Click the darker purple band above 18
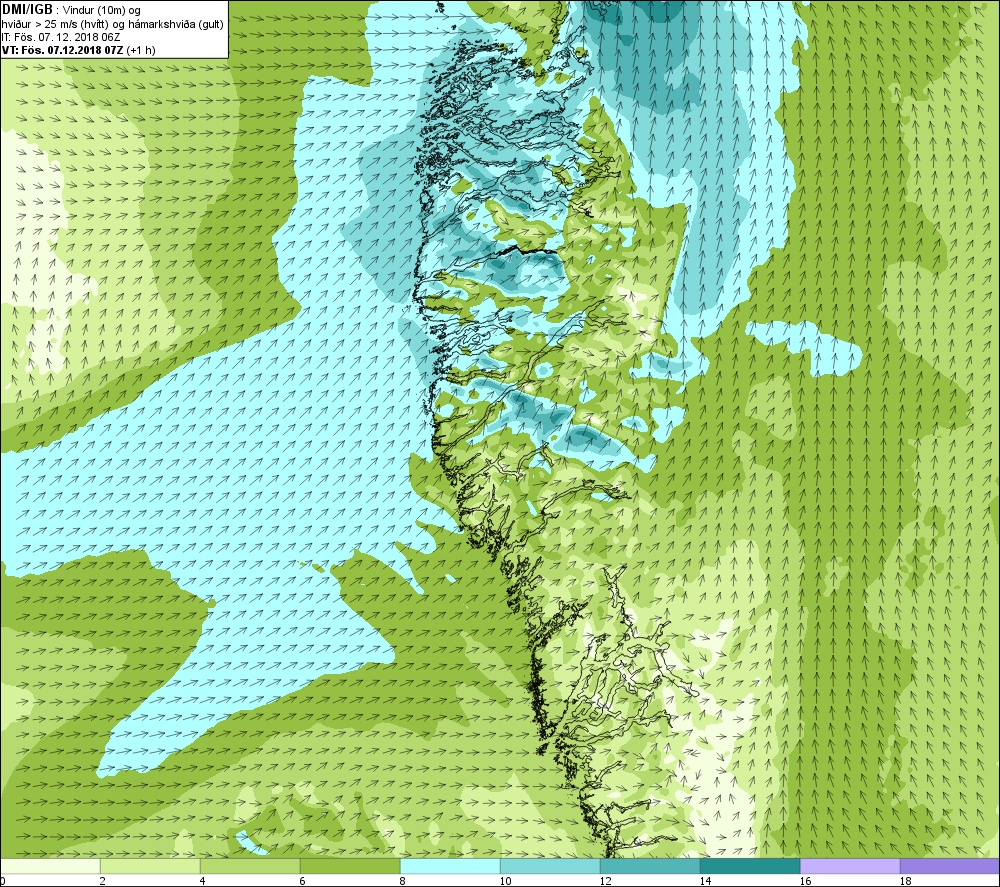The width and height of the screenshot is (1000, 887). (950, 866)
